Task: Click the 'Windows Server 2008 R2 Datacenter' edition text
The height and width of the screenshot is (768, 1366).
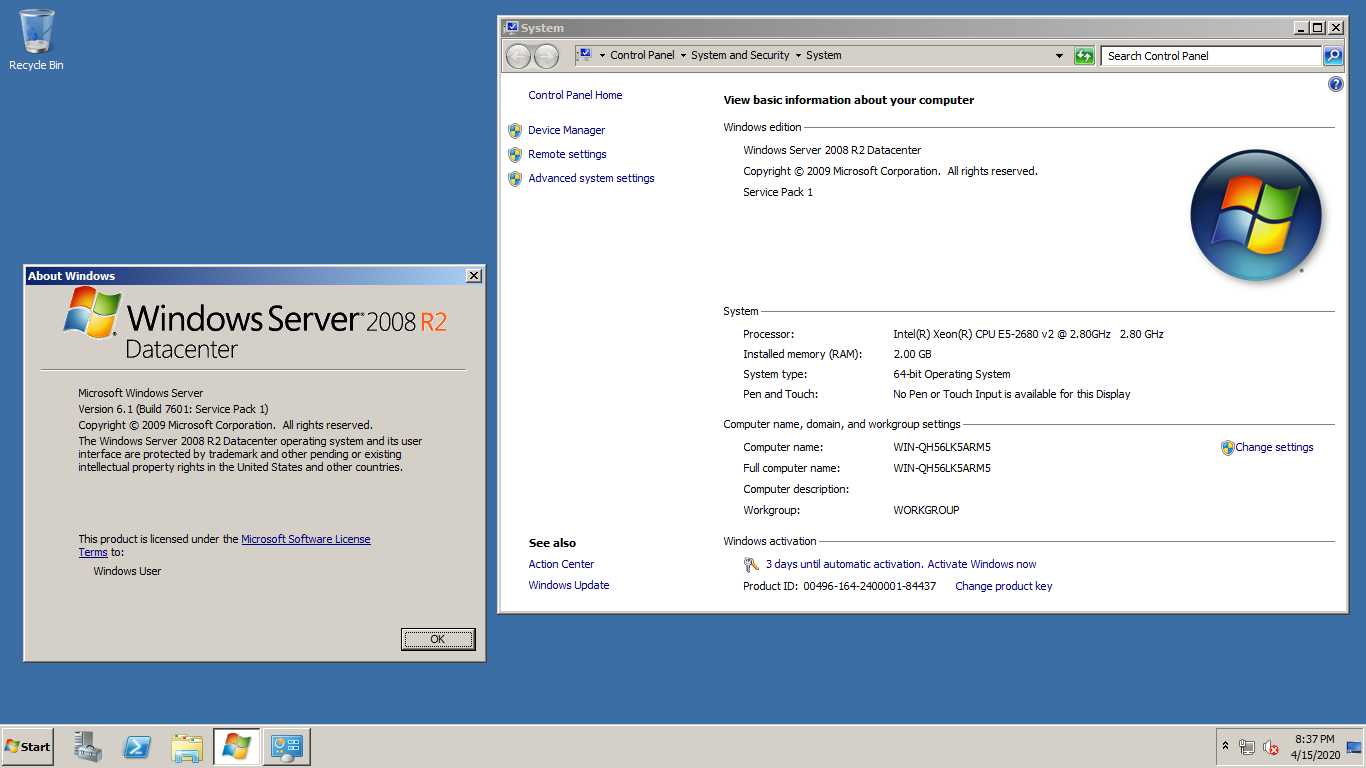Action: (x=832, y=150)
